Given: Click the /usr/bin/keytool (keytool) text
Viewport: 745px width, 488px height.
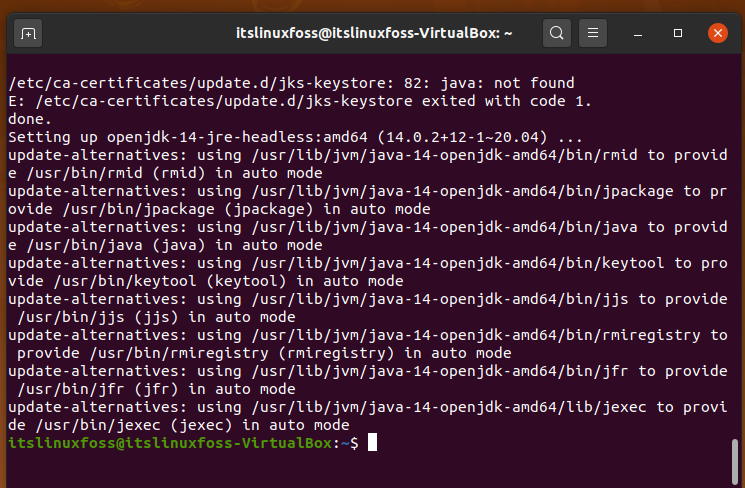Looking at the screenshot, I should pyautogui.click(x=170, y=281).
